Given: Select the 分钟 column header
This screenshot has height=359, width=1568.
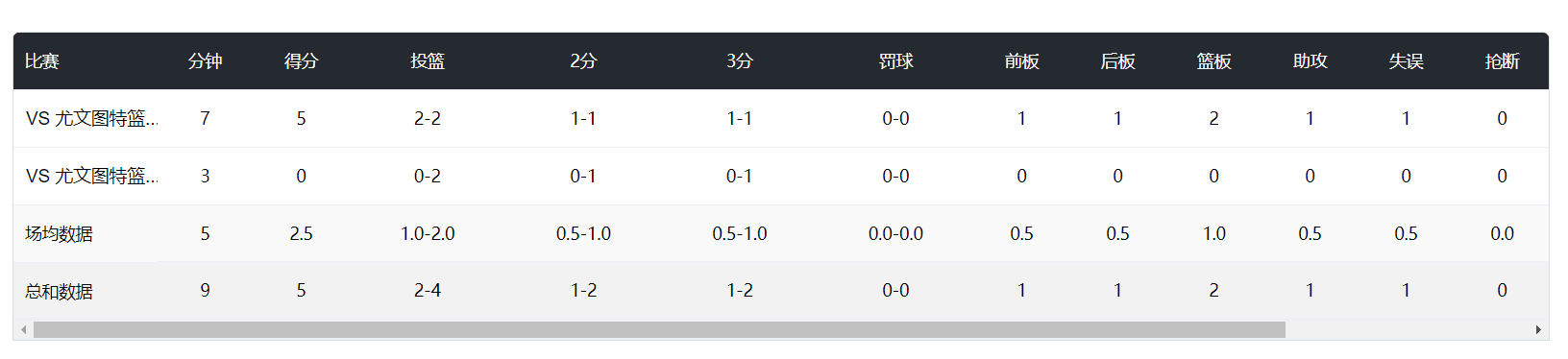Looking at the screenshot, I should [206, 61].
